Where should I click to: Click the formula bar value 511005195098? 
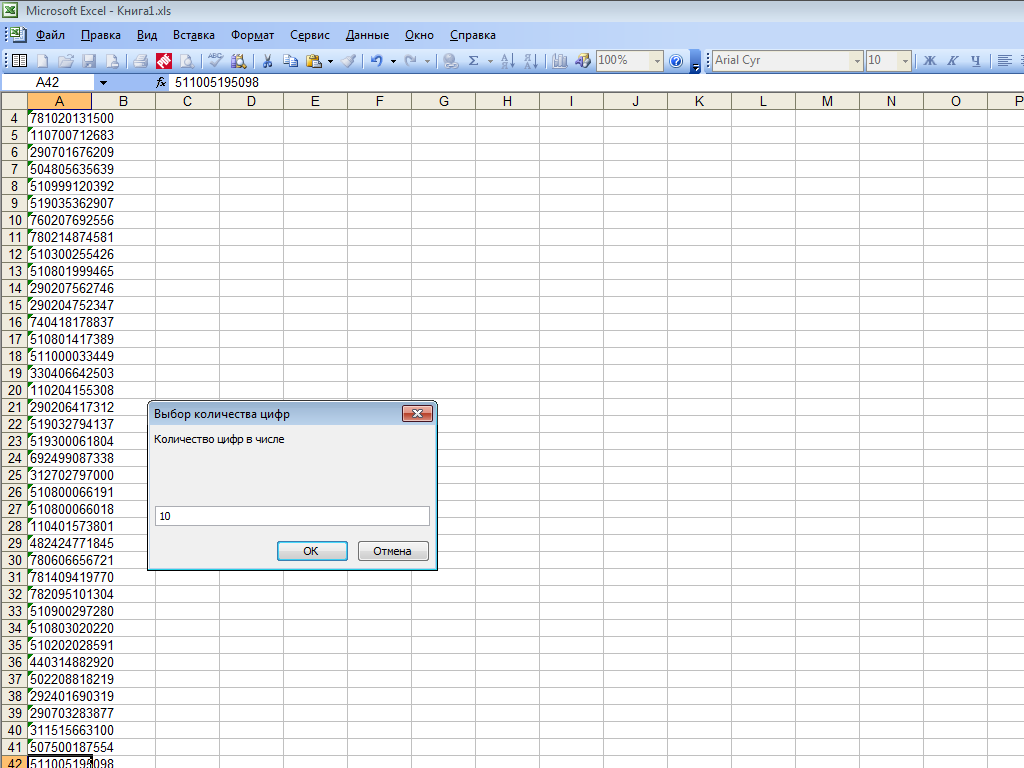pyautogui.click(x=217, y=82)
